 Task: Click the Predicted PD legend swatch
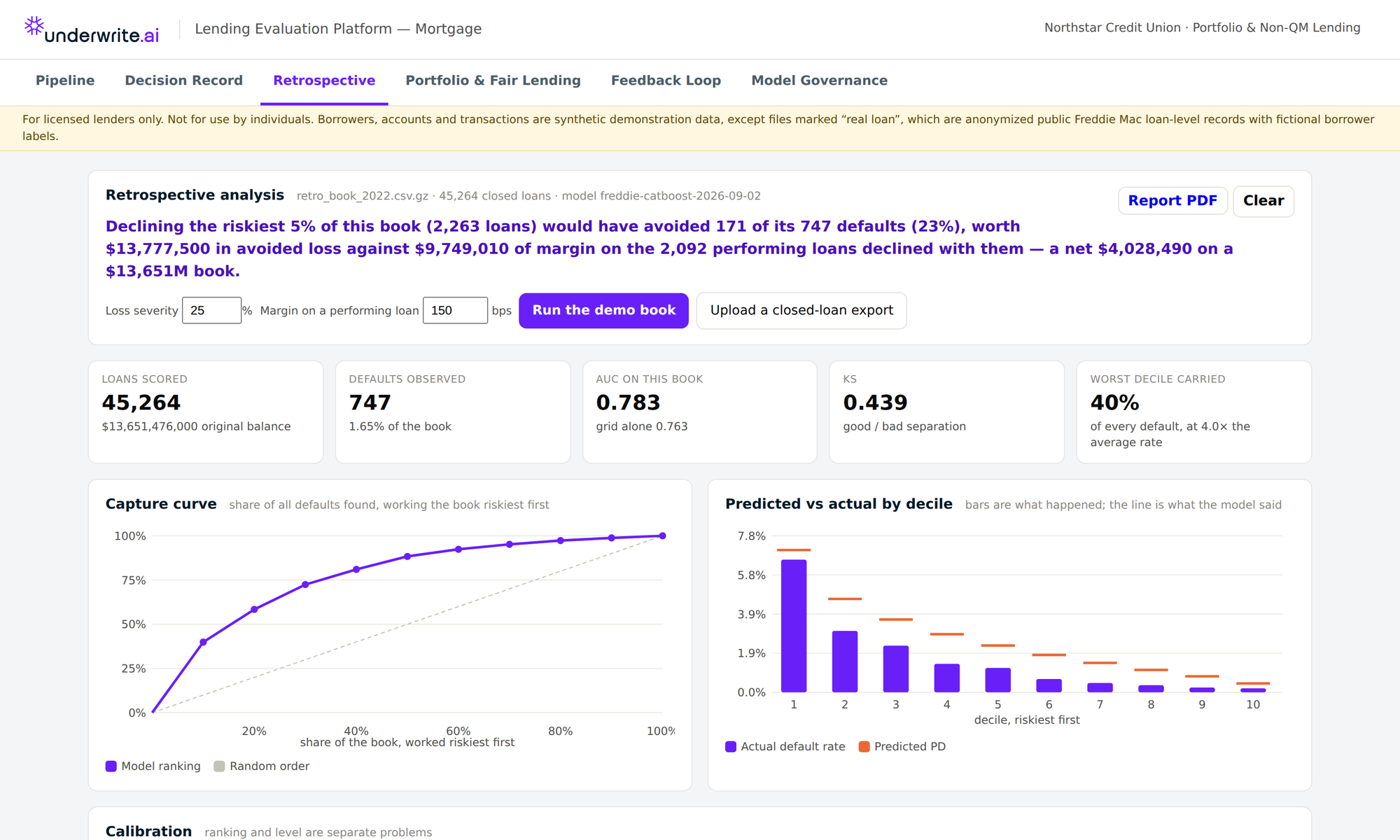[864, 746]
